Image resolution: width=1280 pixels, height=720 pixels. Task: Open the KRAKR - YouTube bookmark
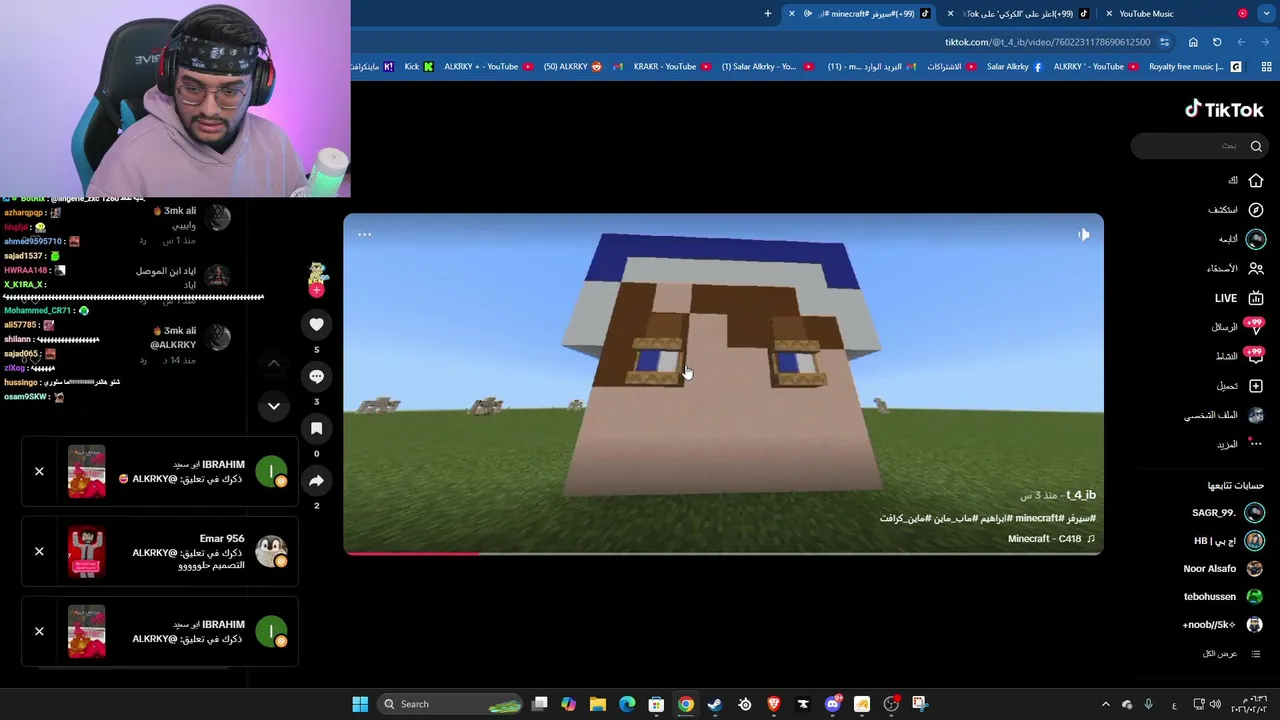pos(671,67)
